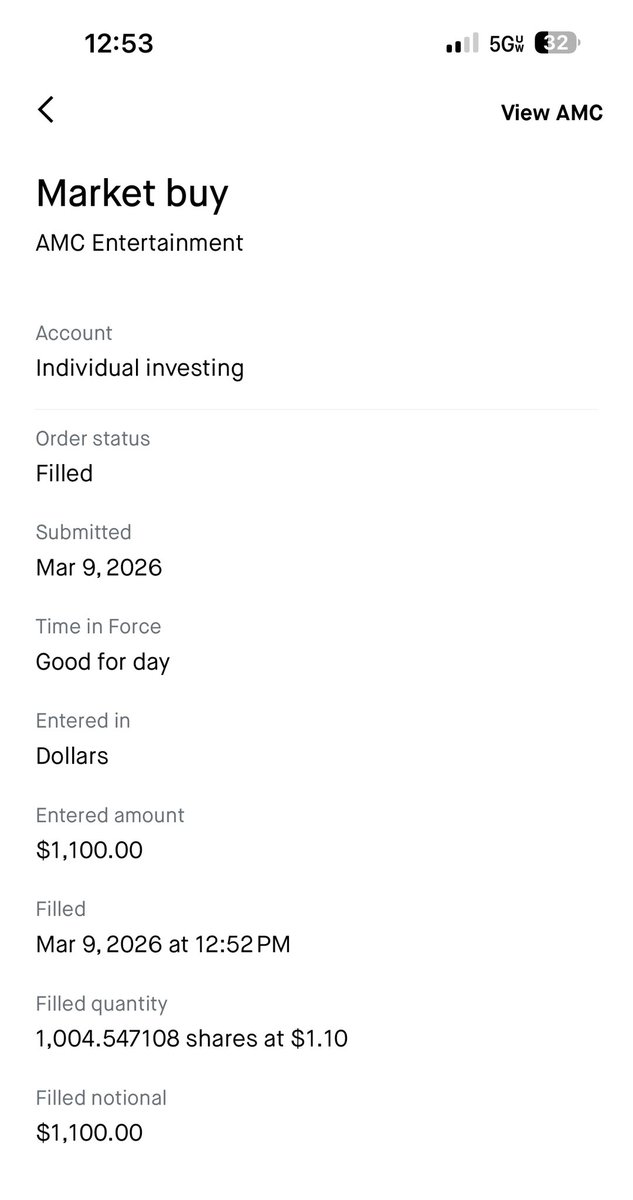Open the View AMC link
The image size is (633, 1200).
coord(551,112)
